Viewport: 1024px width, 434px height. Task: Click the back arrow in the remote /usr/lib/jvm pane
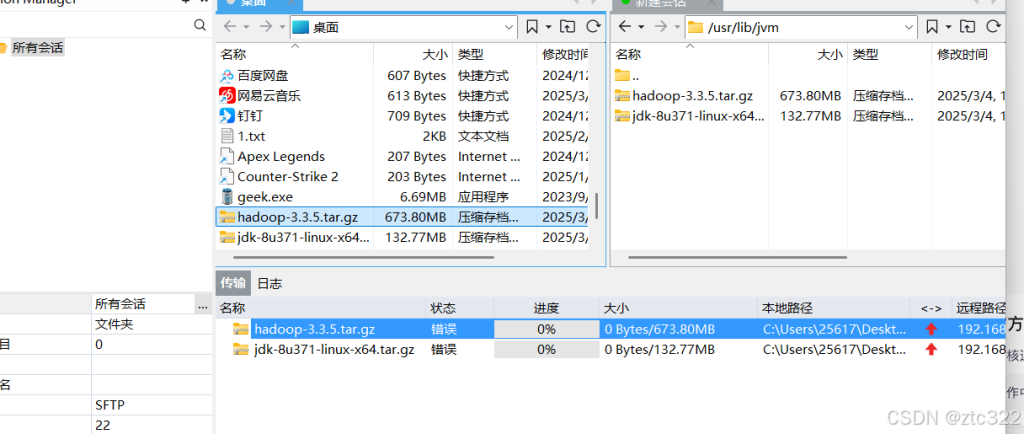tap(625, 27)
